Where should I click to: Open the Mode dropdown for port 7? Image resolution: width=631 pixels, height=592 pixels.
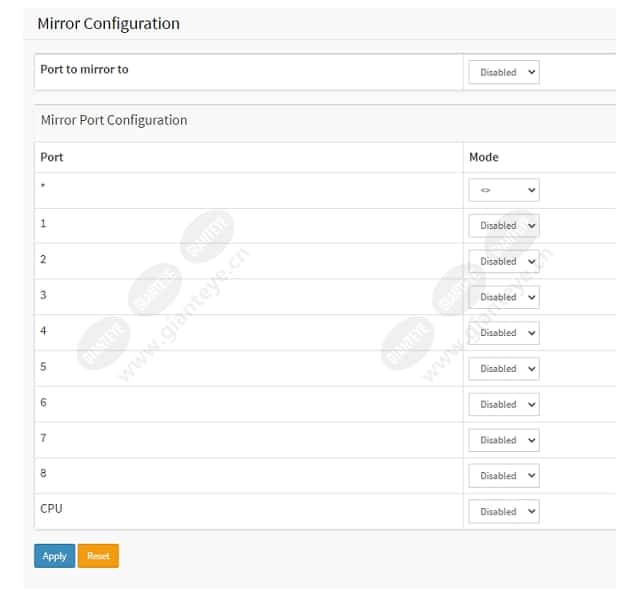click(504, 440)
